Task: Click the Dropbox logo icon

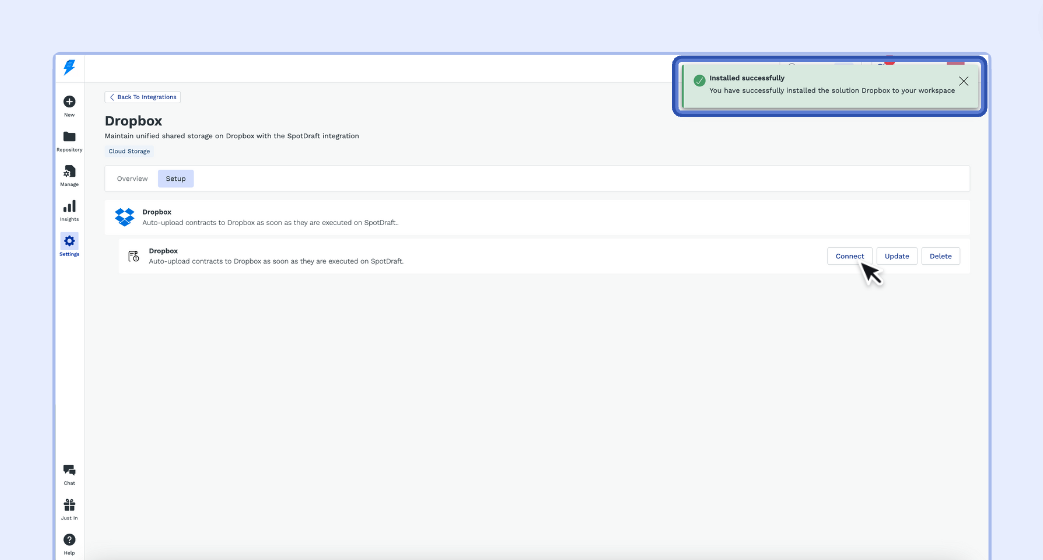Action: [x=124, y=217]
